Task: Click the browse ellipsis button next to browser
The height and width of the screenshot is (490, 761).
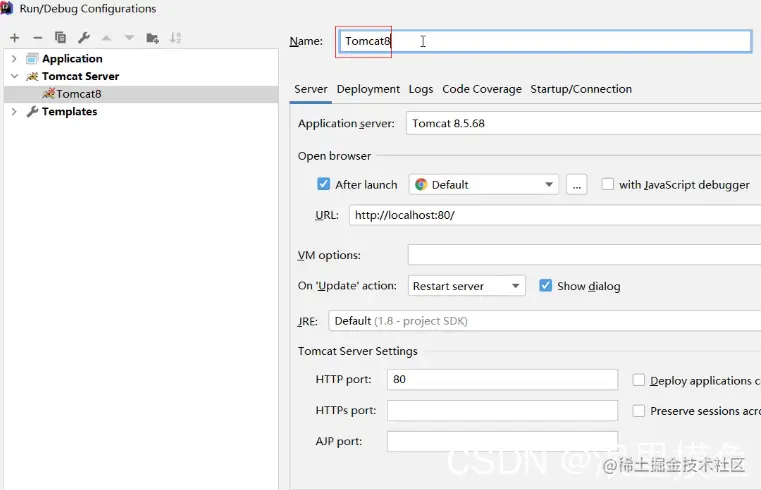Action: (x=576, y=184)
